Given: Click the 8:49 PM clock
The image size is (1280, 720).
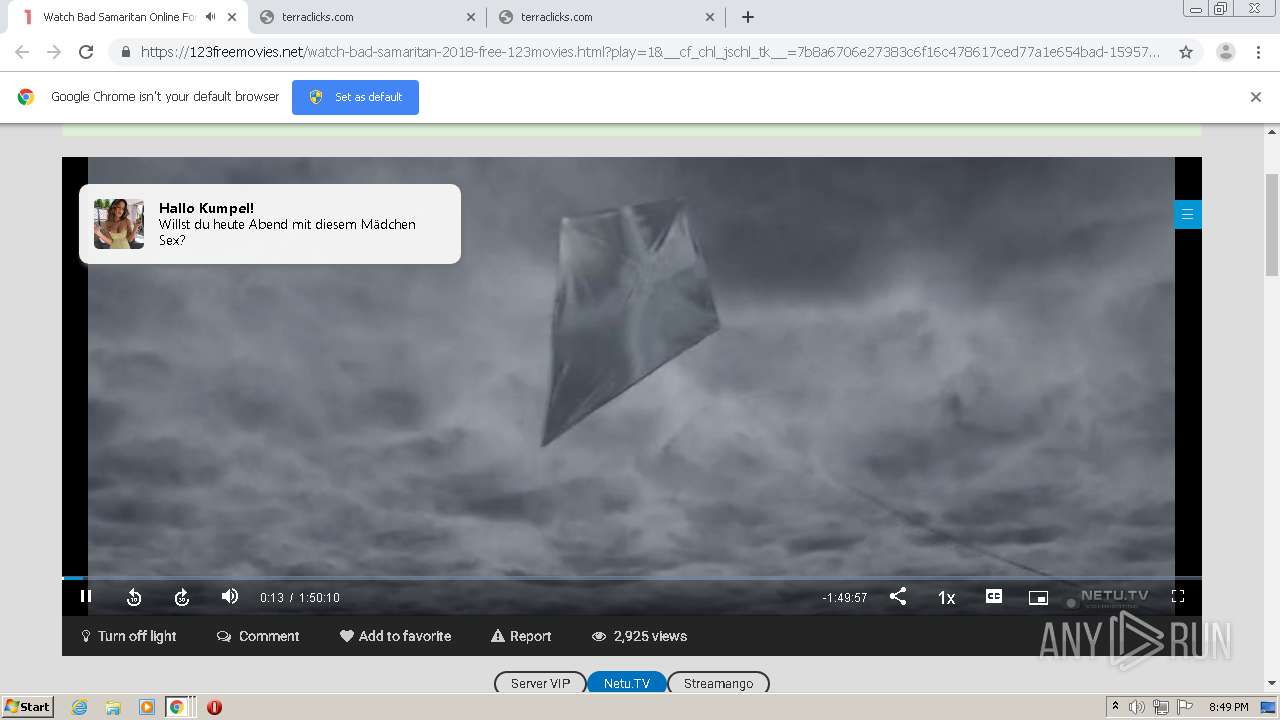Looking at the screenshot, I should tap(1228, 707).
